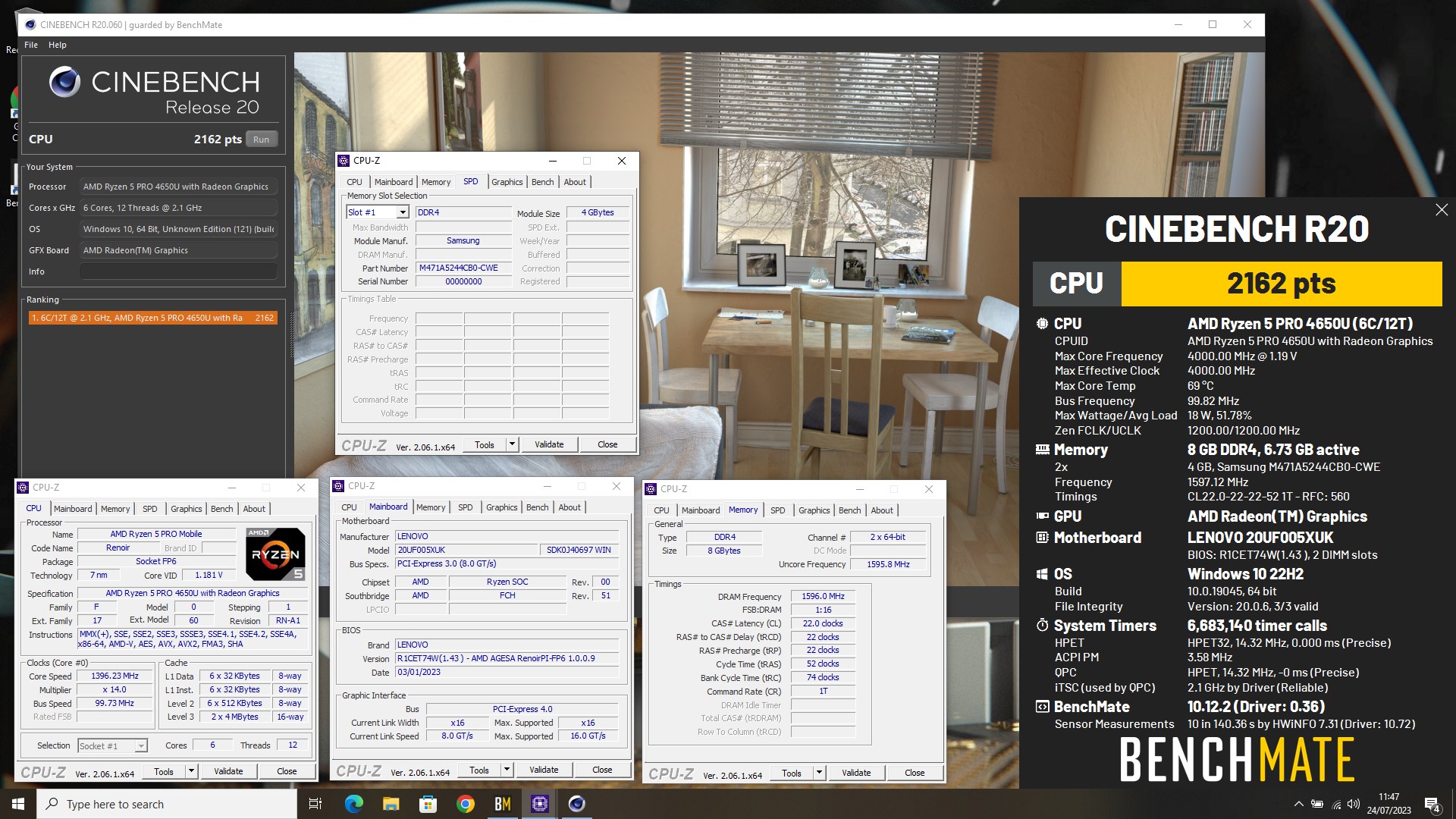Open Microsoft Store from taskbar
This screenshot has height=819, width=1456.
[x=428, y=804]
